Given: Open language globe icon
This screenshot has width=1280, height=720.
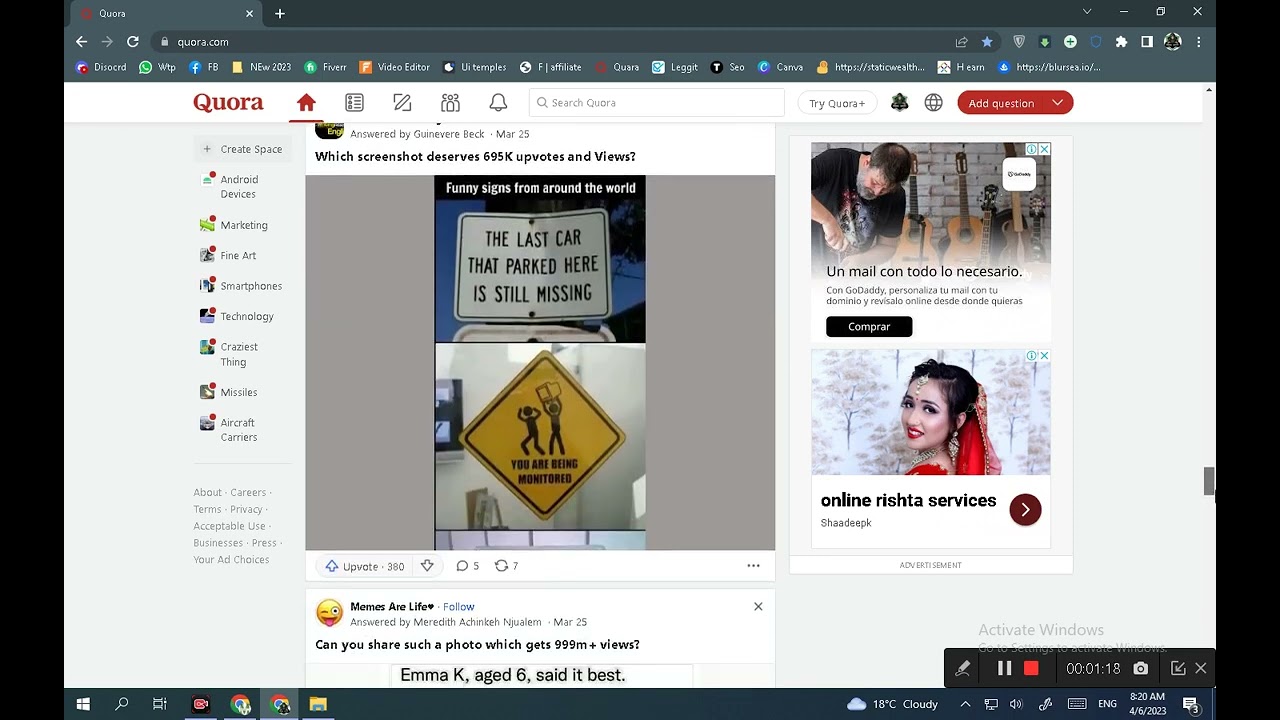Looking at the screenshot, I should click(x=933, y=103).
